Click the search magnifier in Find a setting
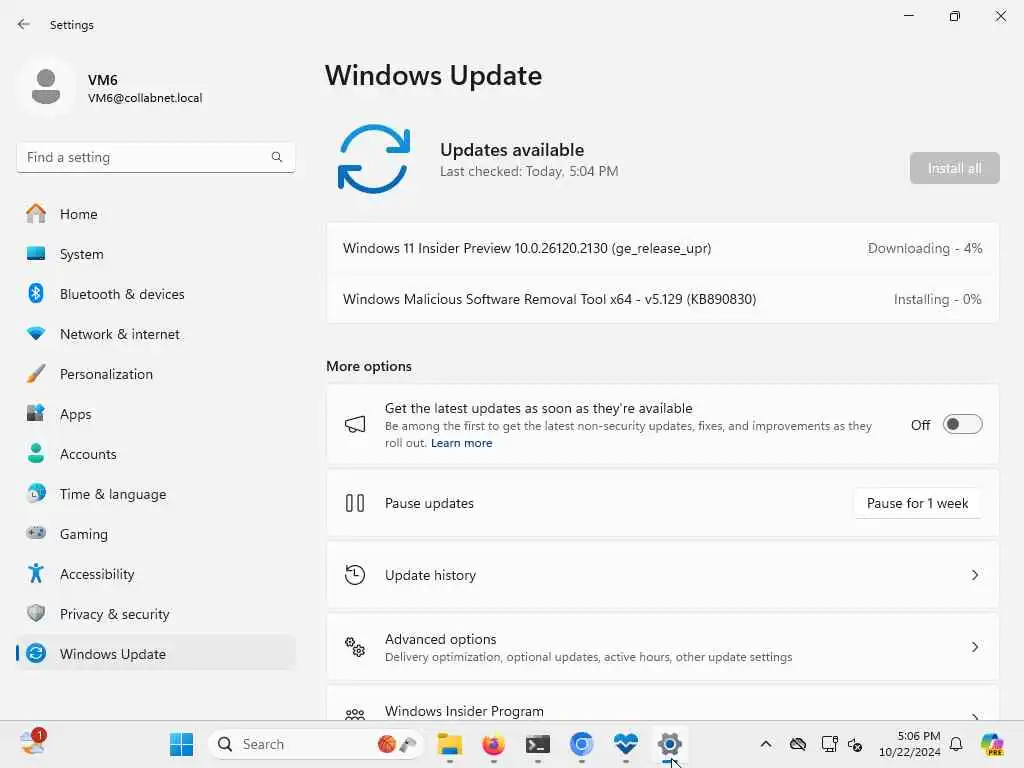Screen dimensions: 1024x768 click(x=277, y=157)
